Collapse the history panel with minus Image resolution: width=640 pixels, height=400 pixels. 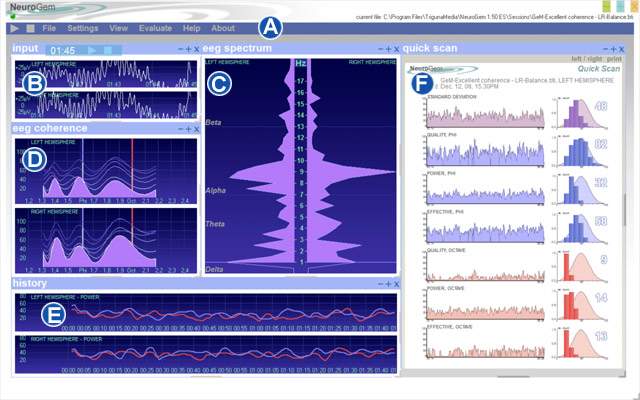(x=380, y=284)
